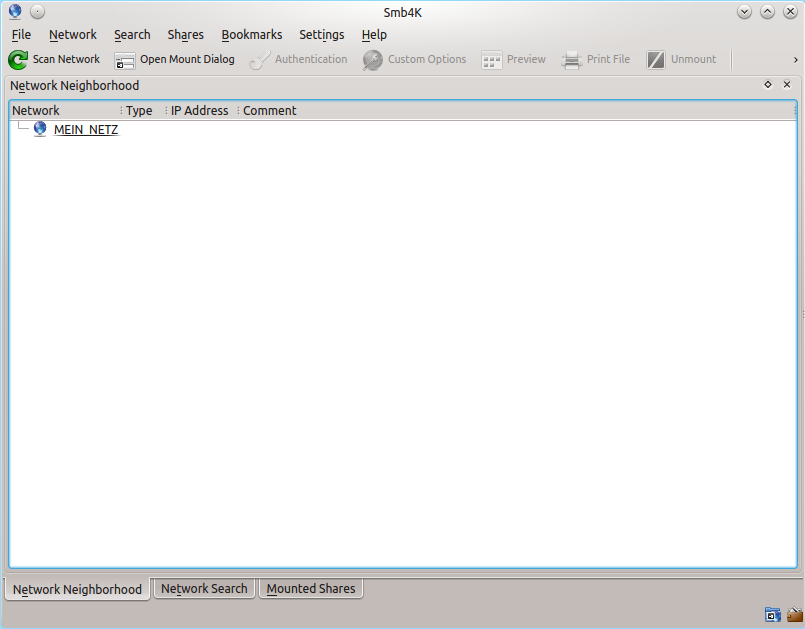Click the Scan Network toolbar button
805x629 pixels.
pyautogui.click(x=54, y=60)
